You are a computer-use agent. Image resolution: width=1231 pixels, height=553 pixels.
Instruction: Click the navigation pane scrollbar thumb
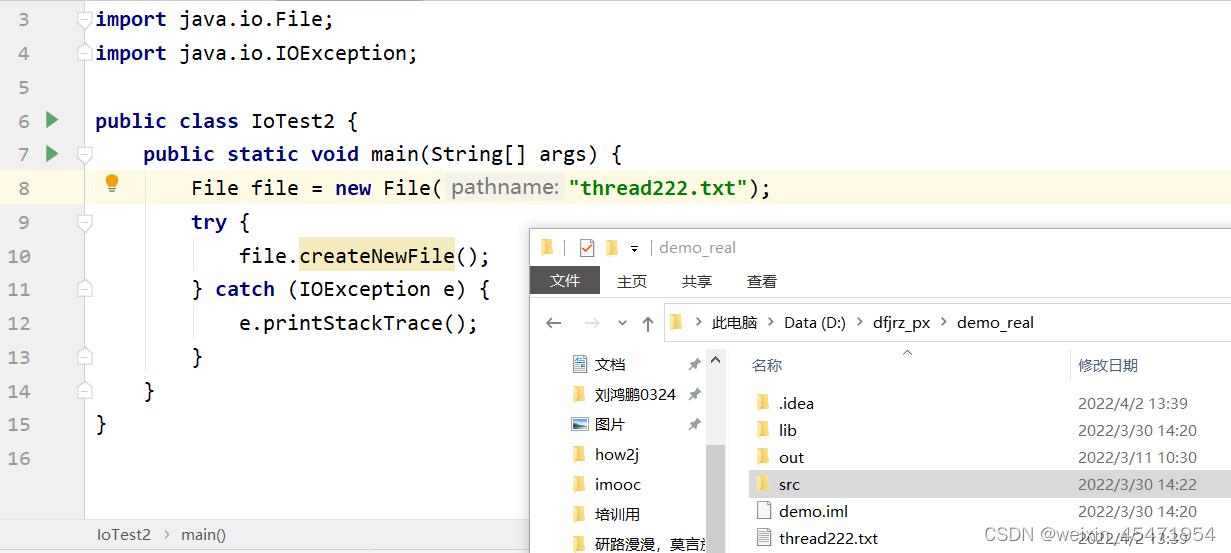tap(715, 499)
